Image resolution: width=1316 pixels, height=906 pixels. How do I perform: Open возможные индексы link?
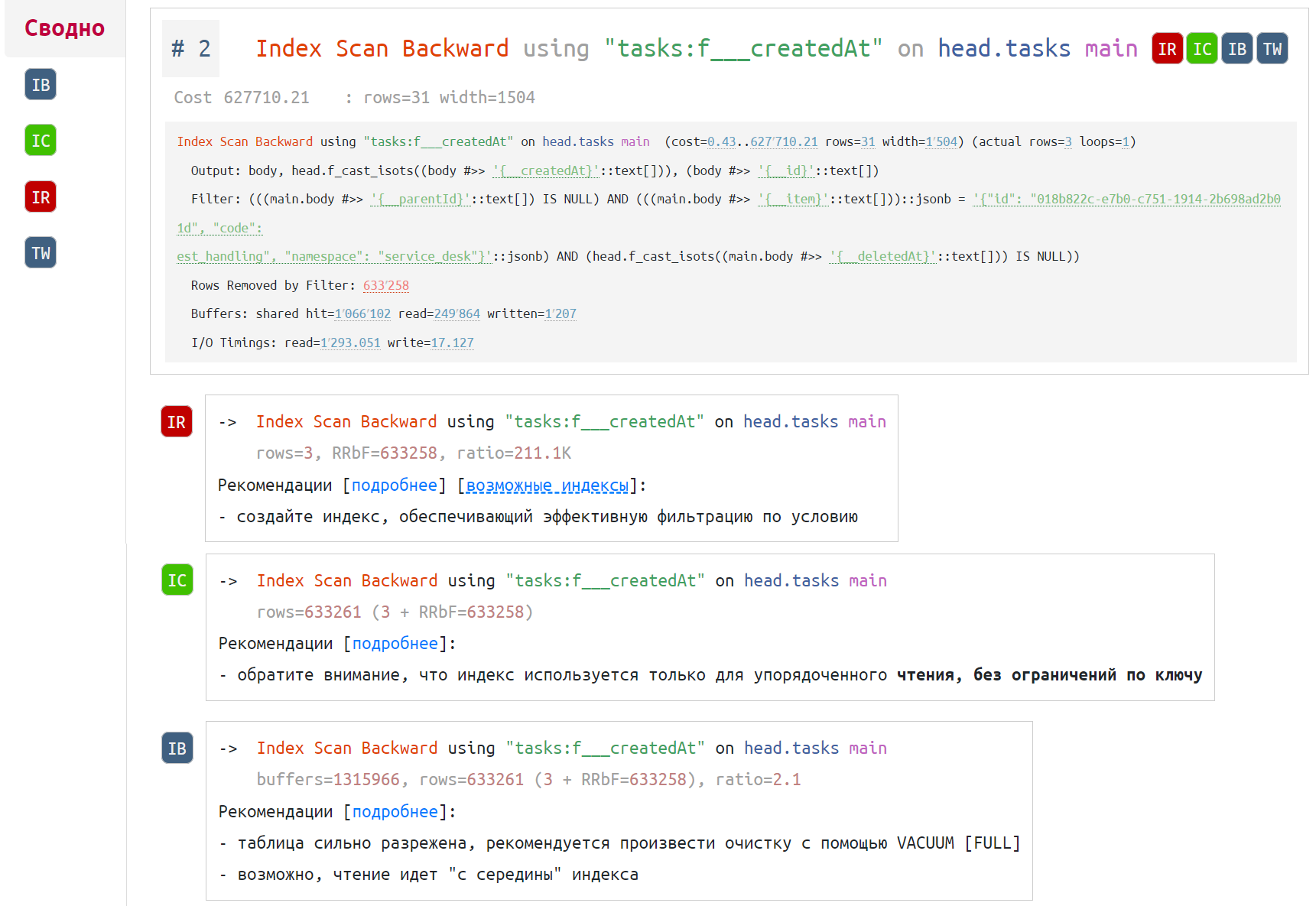click(548, 485)
